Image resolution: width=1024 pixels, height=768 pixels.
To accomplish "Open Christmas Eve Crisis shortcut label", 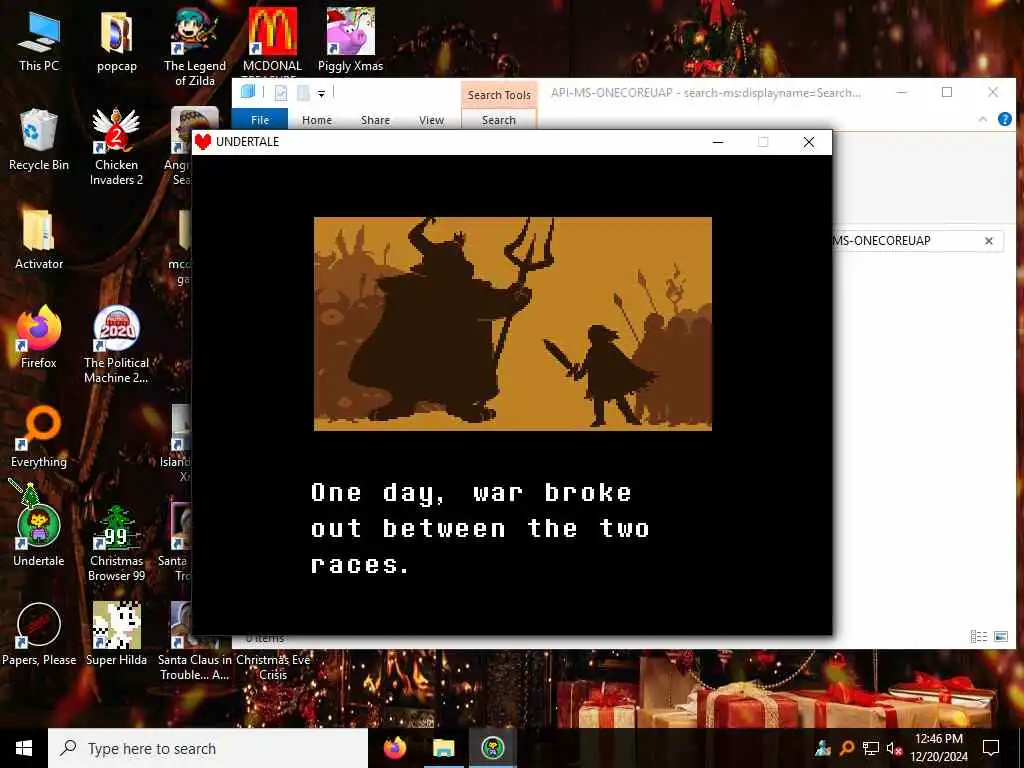I will (273, 667).
